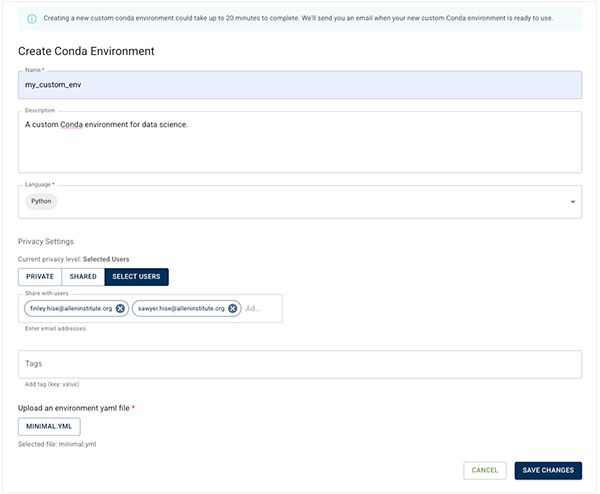The image size is (600, 494).
Task: Switch privacy level to Shared
Action: coord(83,276)
